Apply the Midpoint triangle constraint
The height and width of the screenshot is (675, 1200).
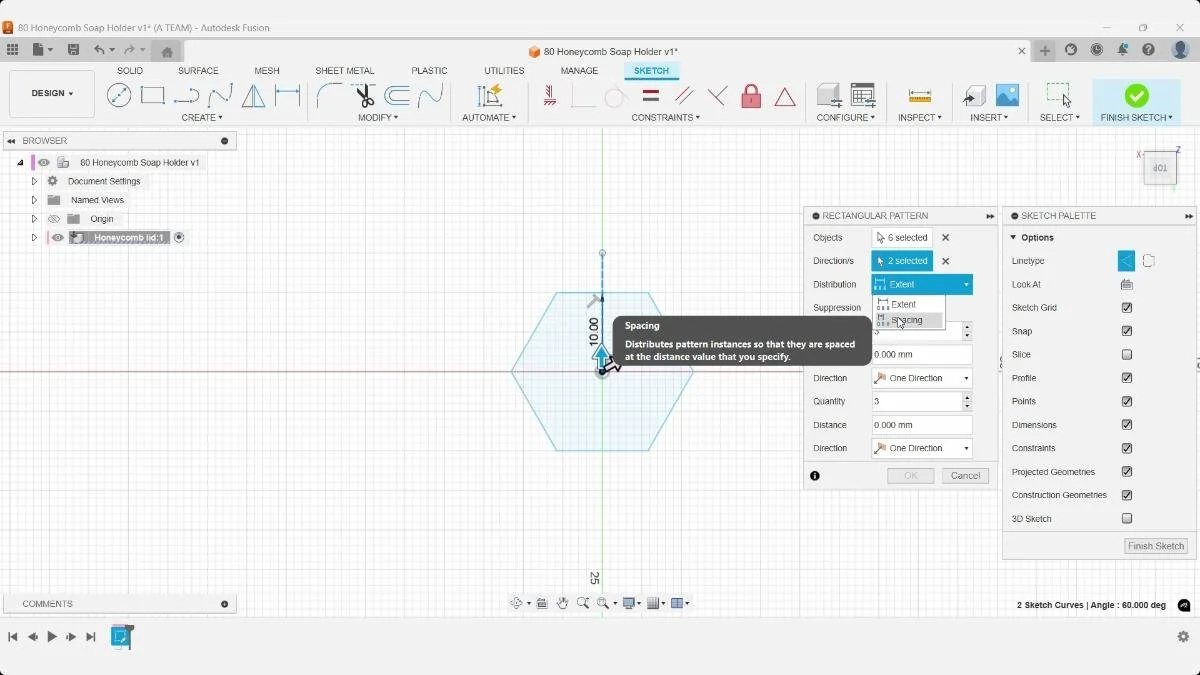click(785, 96)
